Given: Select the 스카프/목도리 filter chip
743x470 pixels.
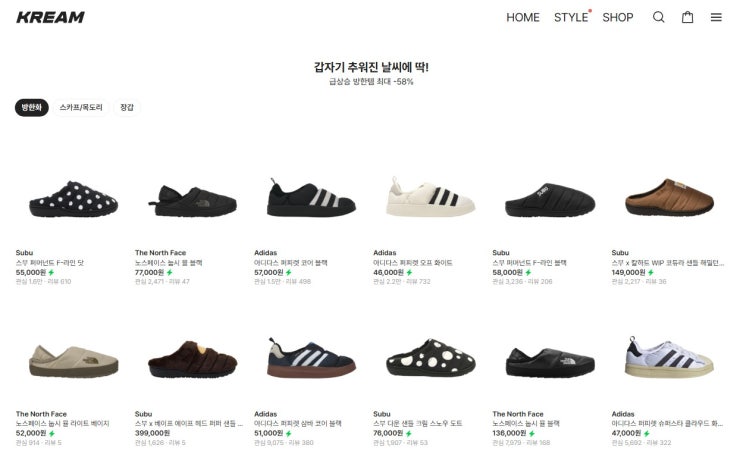Looking at the screenshot, I should 81,108.
